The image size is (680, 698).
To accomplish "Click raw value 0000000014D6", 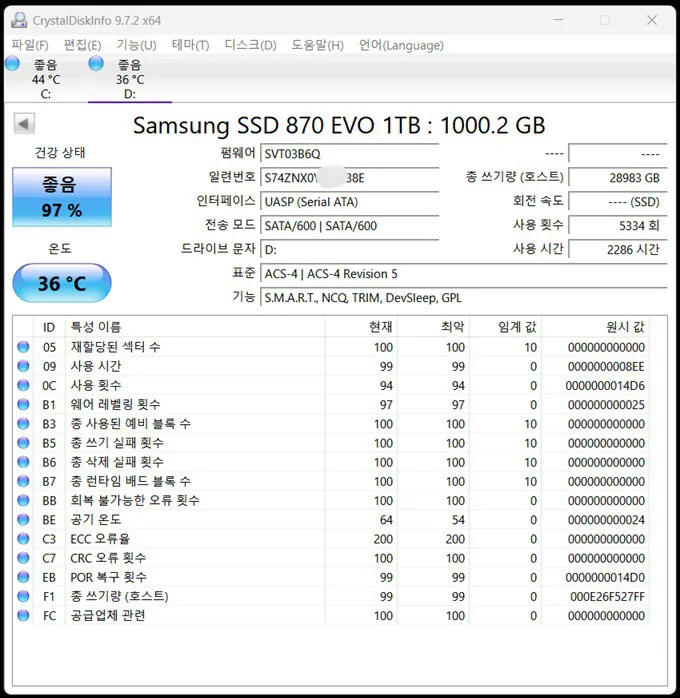I will point(605,386).
